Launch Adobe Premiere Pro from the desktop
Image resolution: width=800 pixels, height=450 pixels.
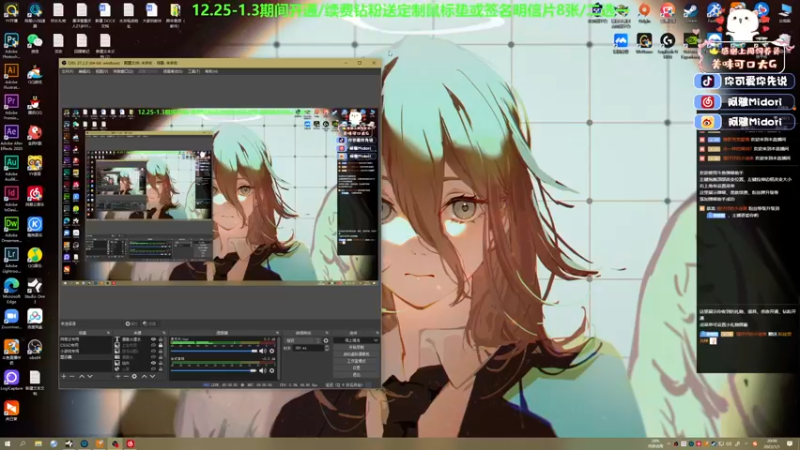pos(11,105)
